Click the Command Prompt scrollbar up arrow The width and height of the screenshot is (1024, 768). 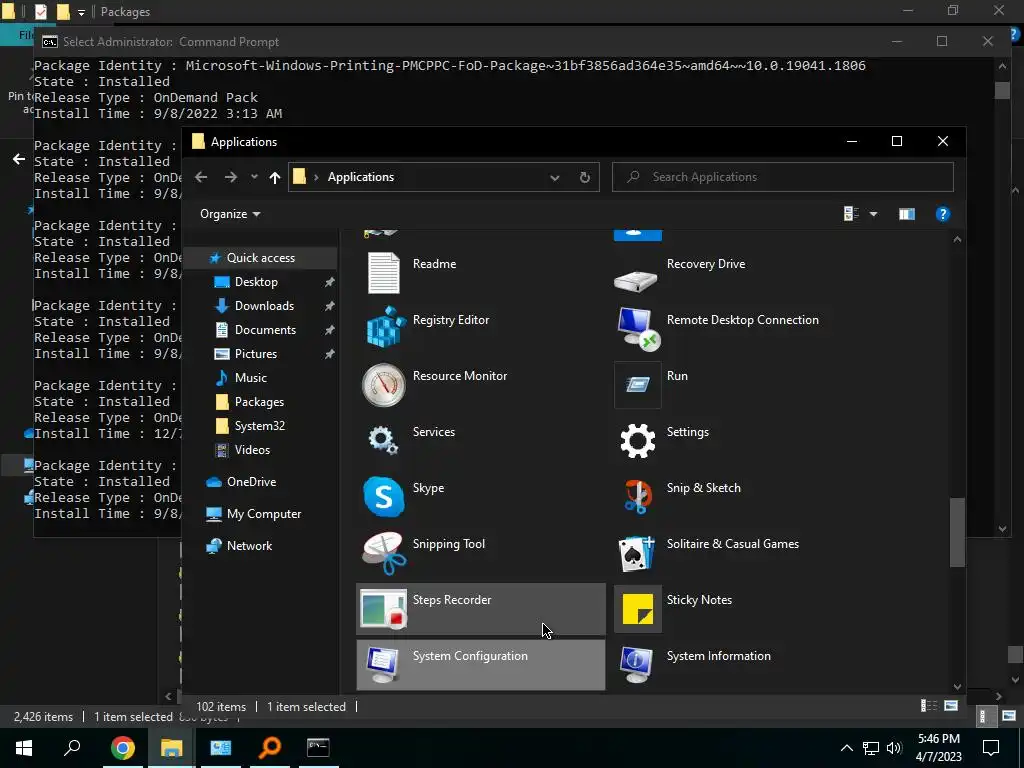click(x=1002, y=65)
